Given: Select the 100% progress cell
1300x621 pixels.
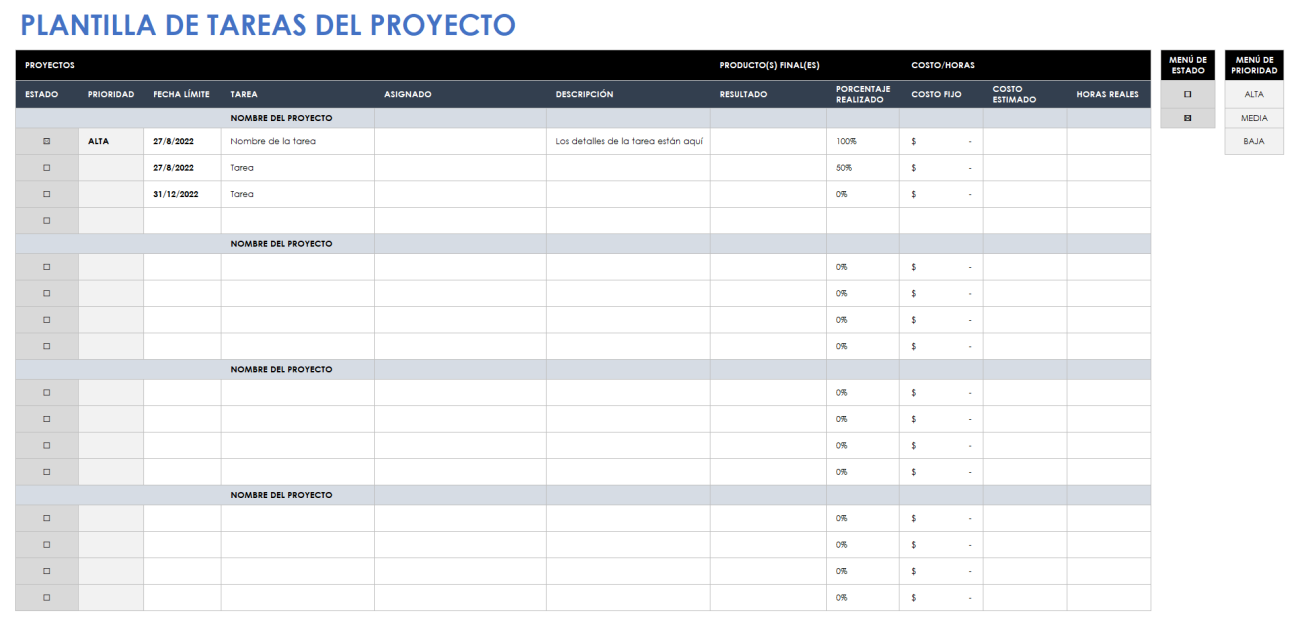Looking at the screenshot, I should click(847, 141).
